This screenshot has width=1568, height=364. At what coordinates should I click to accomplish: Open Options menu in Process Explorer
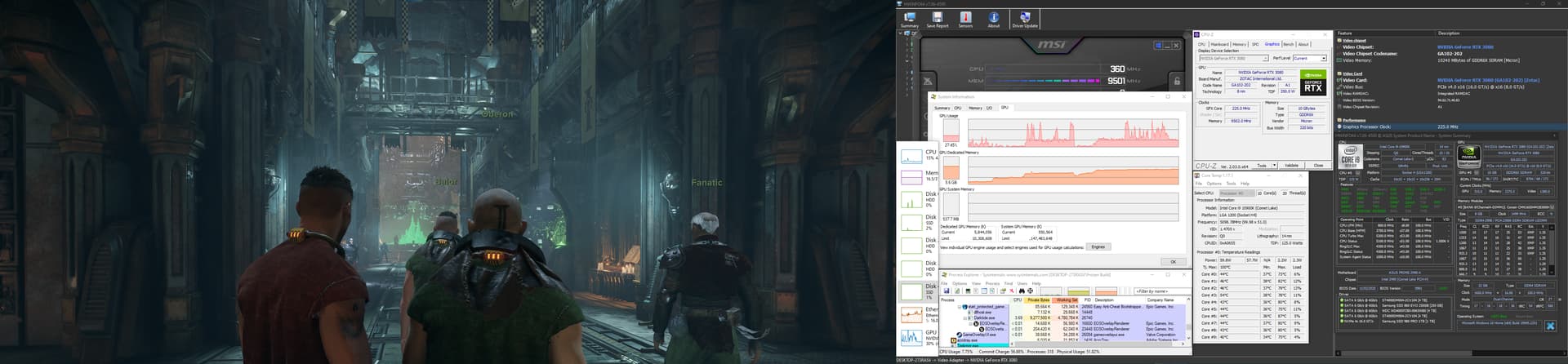(x=960, y=284)
